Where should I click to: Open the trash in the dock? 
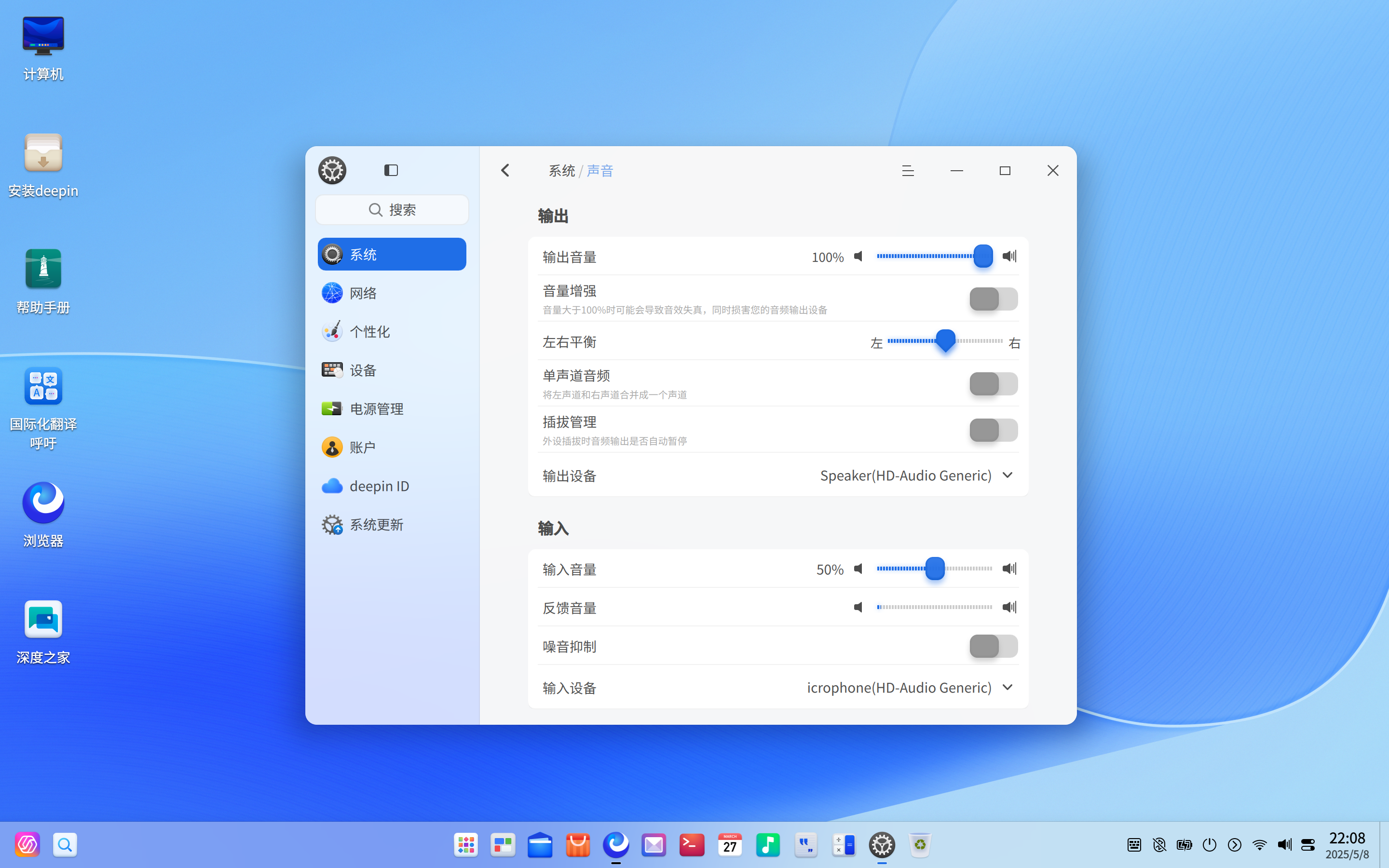click(x=920, y=844)
